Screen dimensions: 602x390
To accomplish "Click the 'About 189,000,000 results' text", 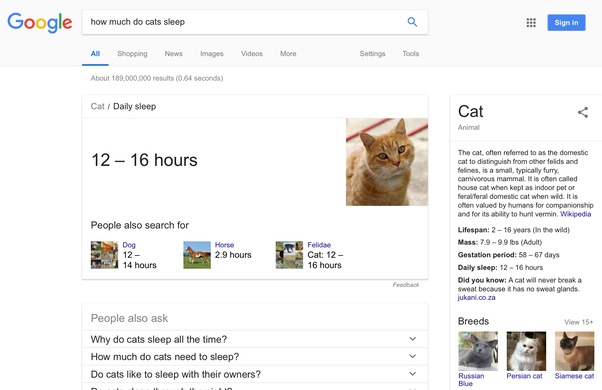I will [x=157, y=78].
